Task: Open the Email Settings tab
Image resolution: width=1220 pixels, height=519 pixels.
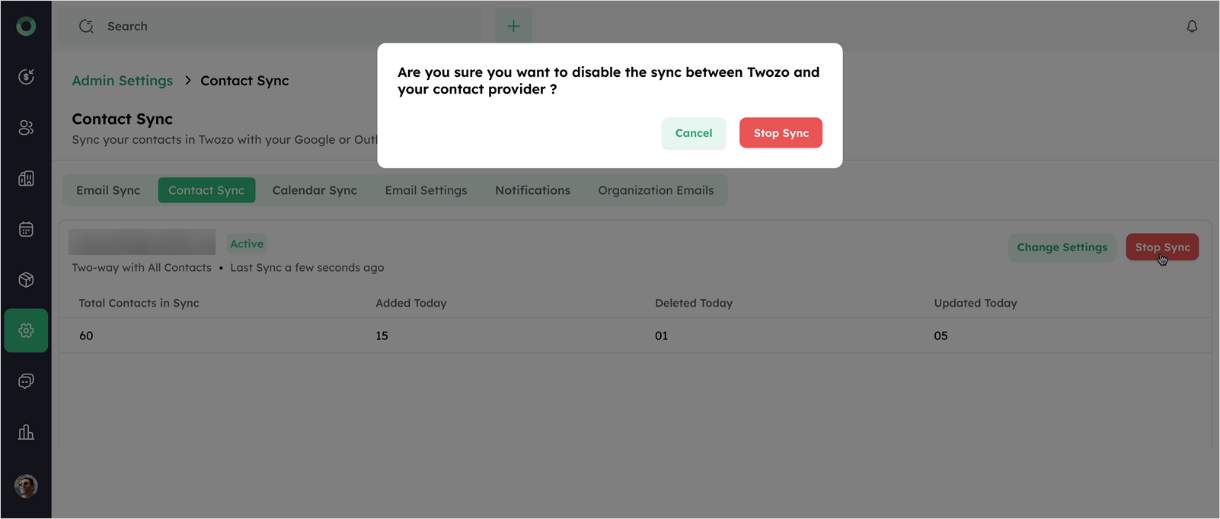Action: pos(426,190)
